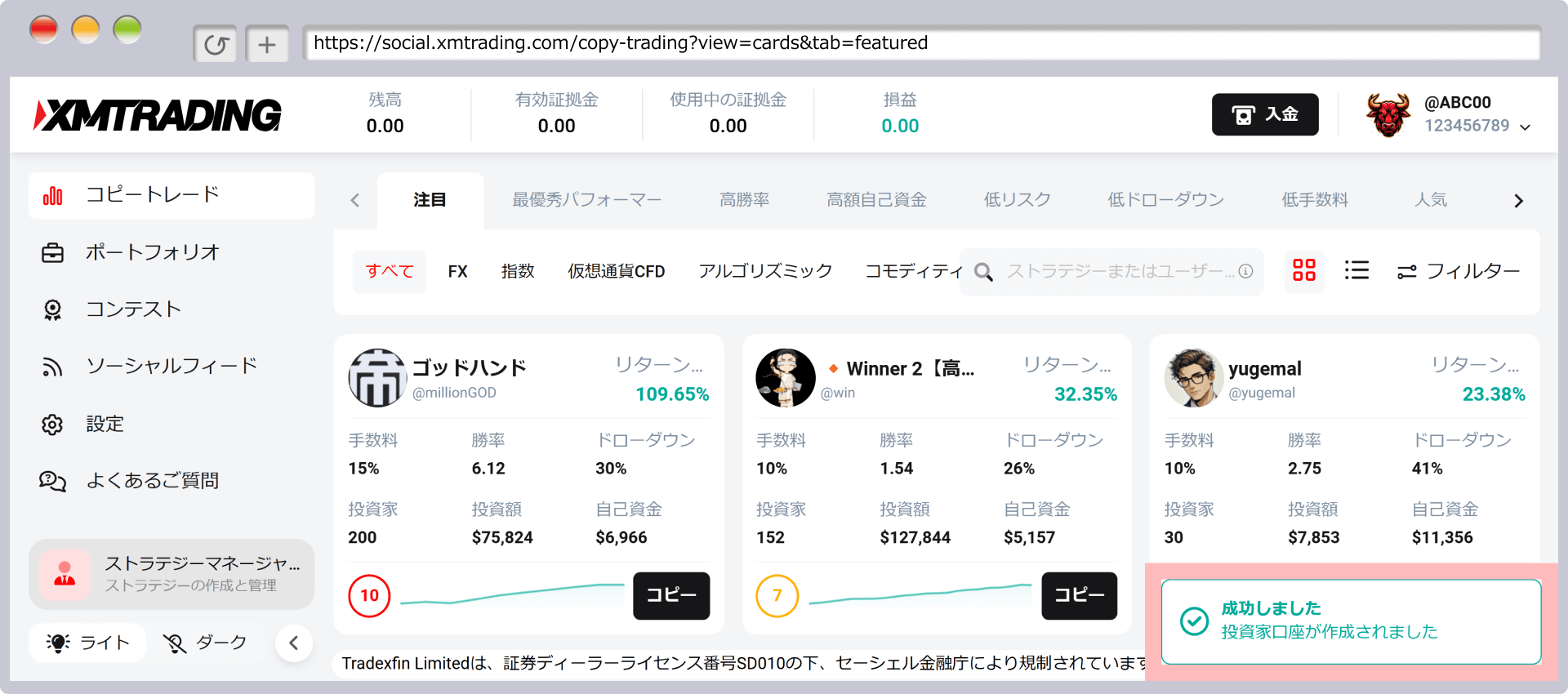Copy the ゴッドハンド strategy
The width and height of the screenshot is (1568, 694).
click(670, 595)
